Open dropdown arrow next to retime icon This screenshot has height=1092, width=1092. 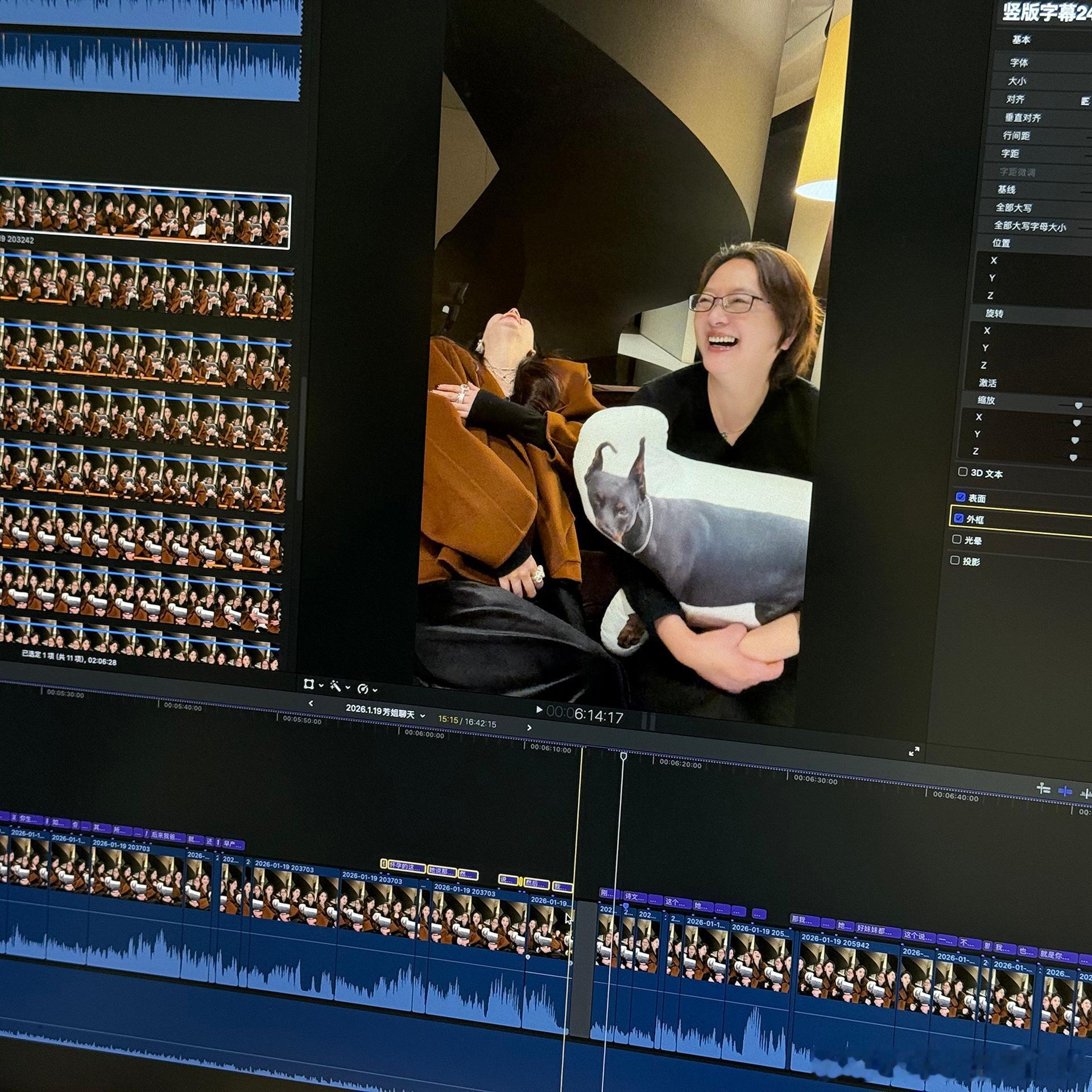(375, 690)
